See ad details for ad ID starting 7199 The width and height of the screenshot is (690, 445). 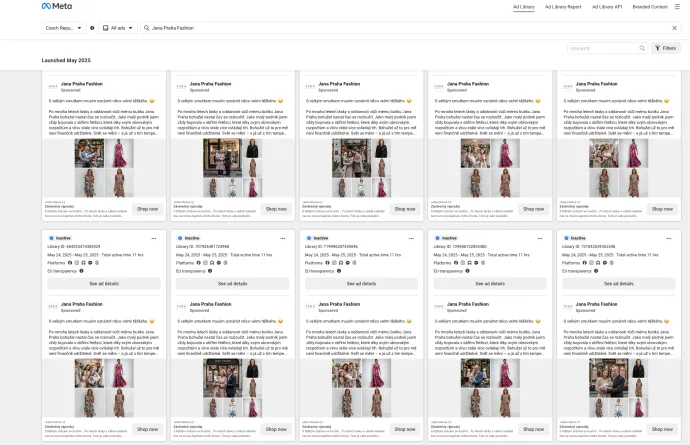[x=361, y=283]
